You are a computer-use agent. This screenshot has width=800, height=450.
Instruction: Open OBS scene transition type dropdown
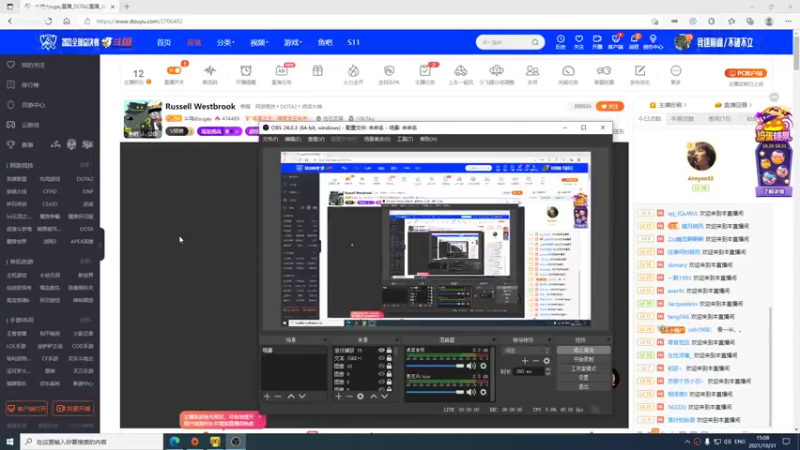527,351
